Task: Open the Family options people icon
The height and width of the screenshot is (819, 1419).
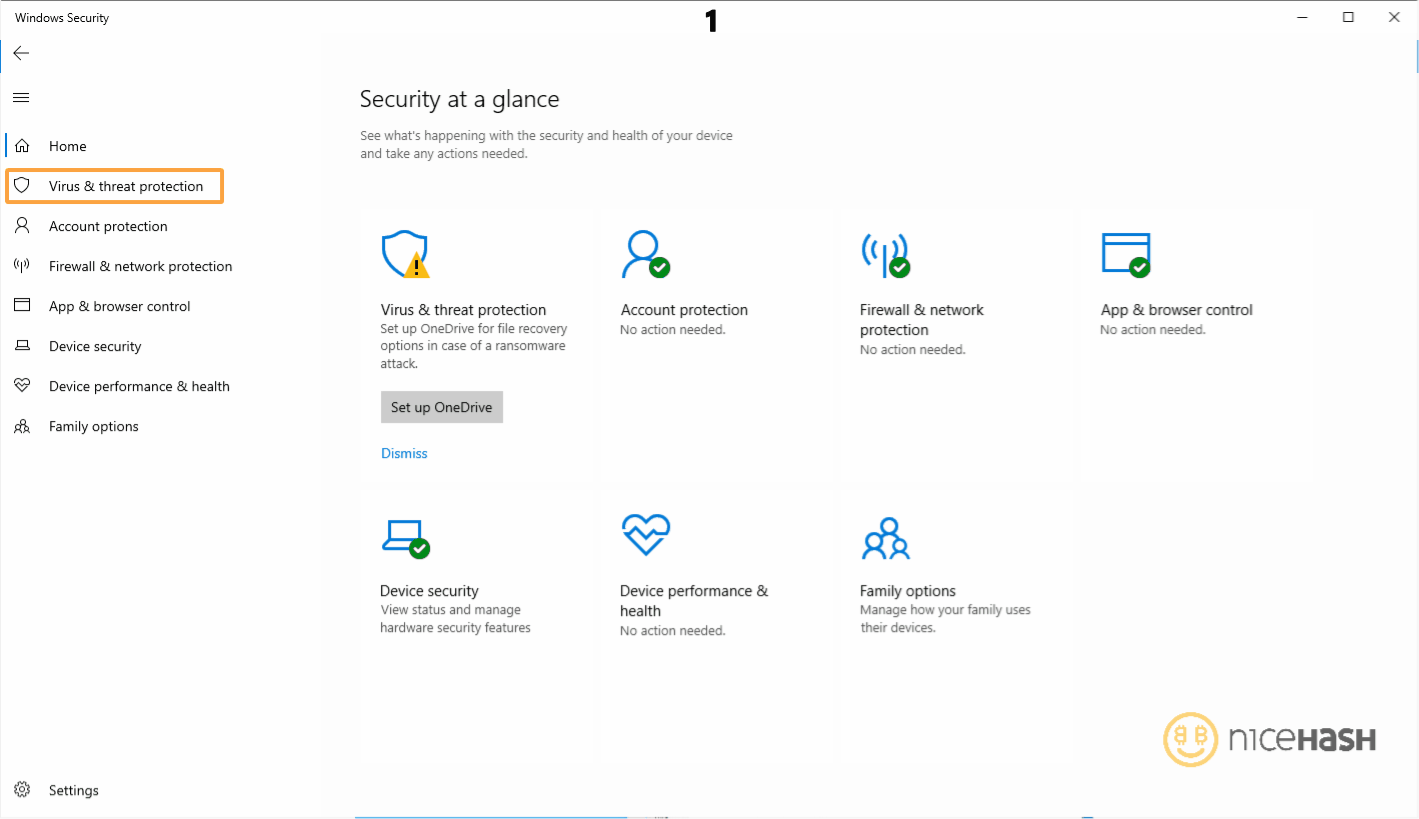Action: 885,538
